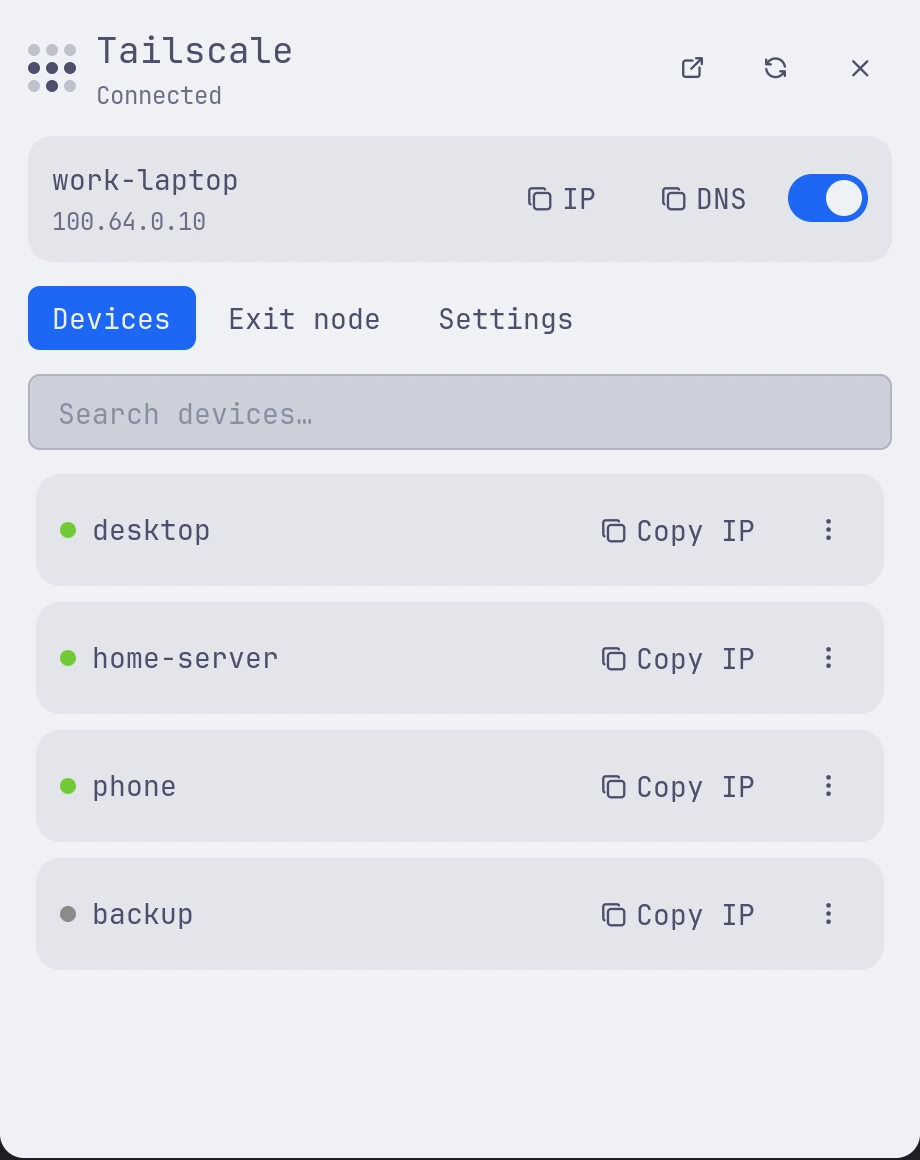Open more options menu for phone
The width and height of the screenshot is (920, 1160).
[x=828, y=786]
